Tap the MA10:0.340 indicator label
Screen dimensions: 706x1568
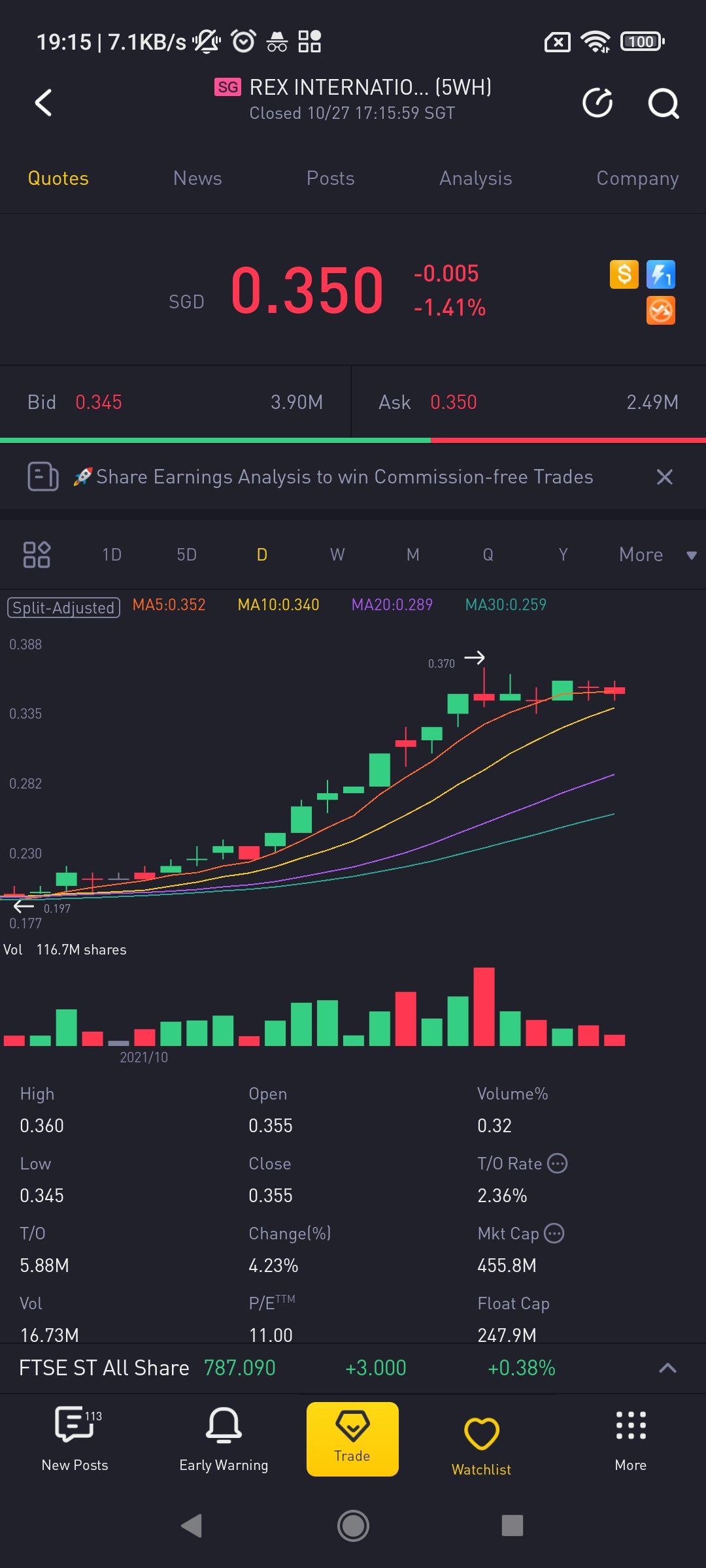[x=278, y=605]
